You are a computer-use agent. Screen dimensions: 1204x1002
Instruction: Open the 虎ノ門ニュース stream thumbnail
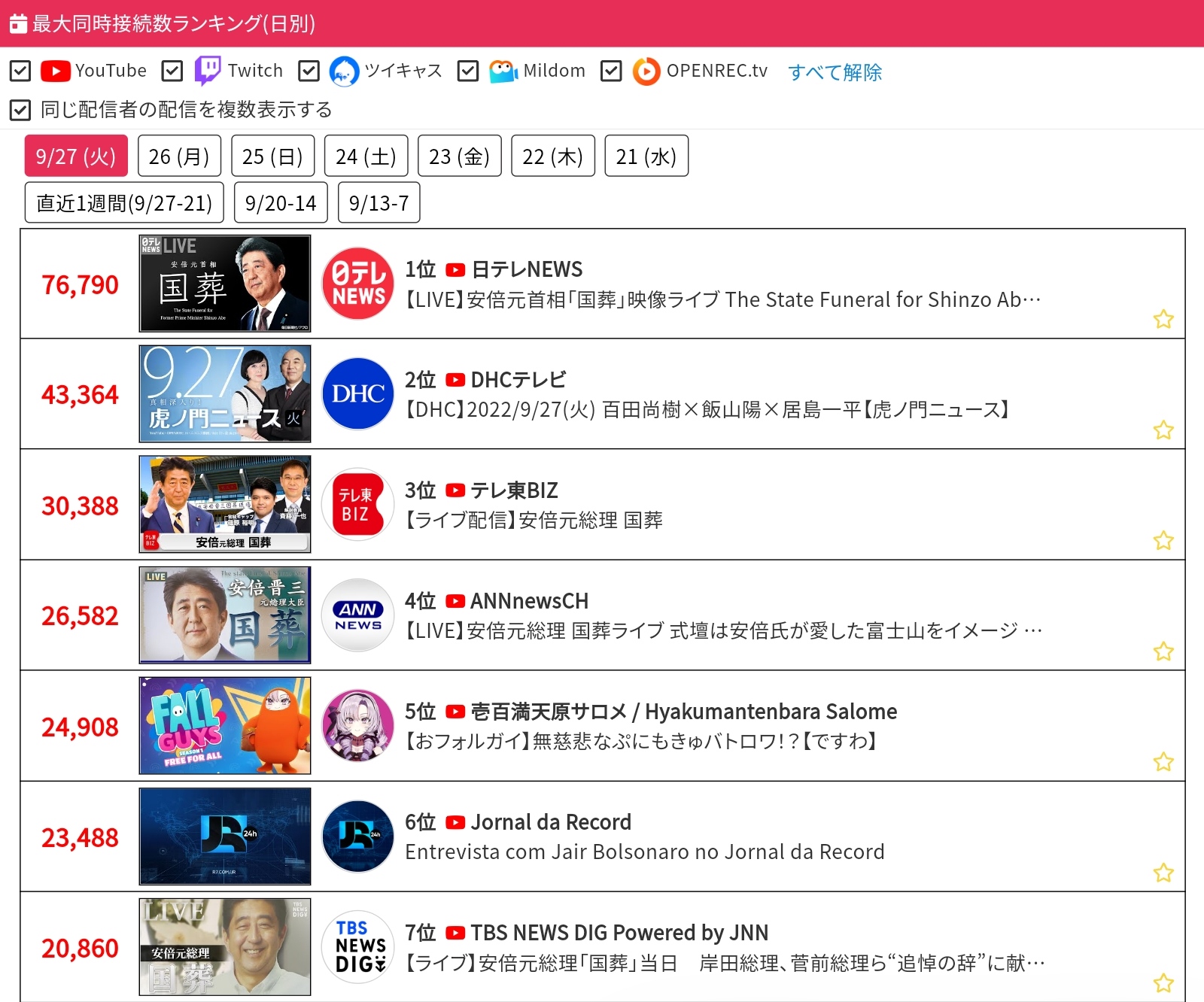(x=225, y=393)
